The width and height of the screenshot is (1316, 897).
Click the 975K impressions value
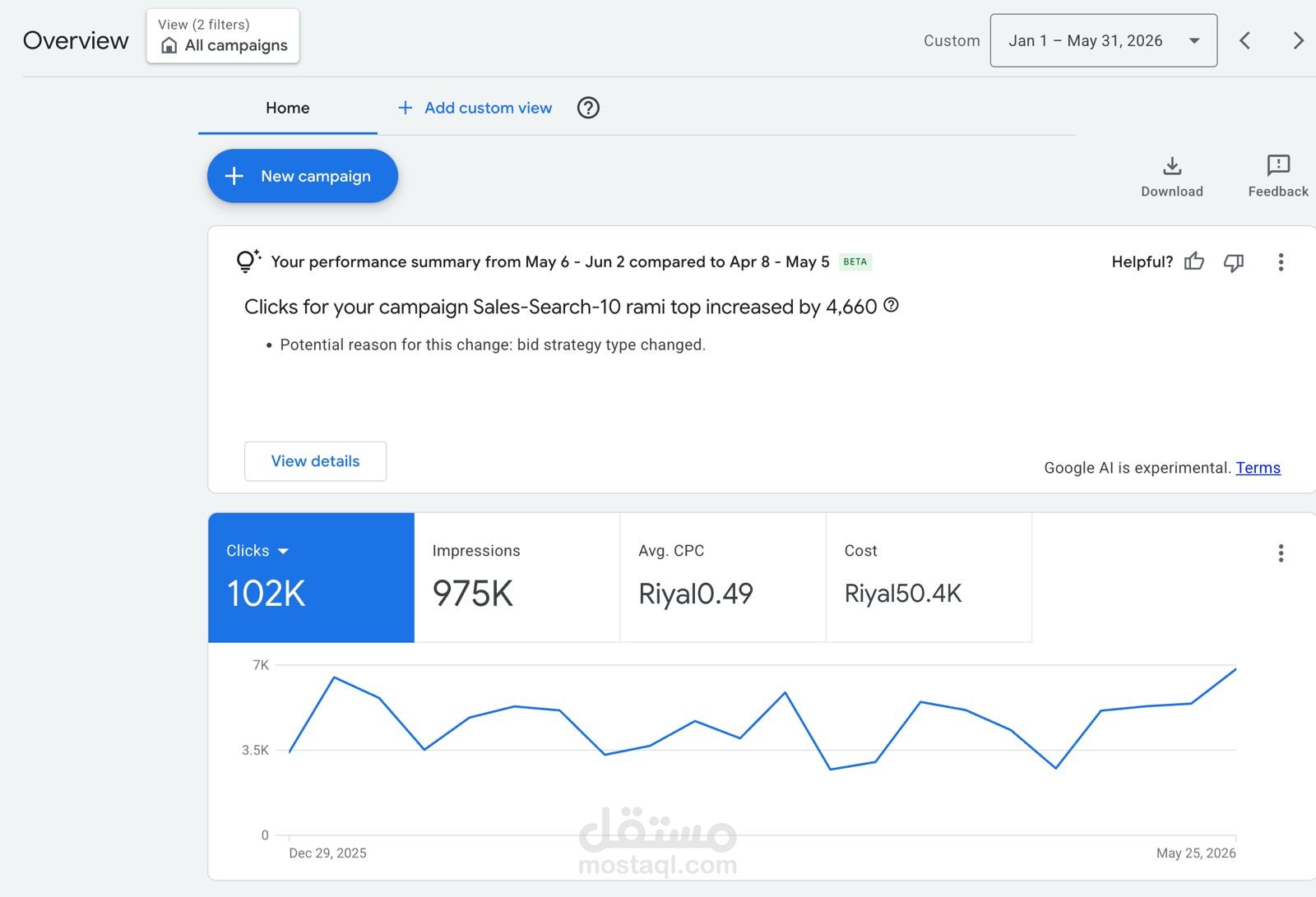pyautogui.click(x=473, y=594)
